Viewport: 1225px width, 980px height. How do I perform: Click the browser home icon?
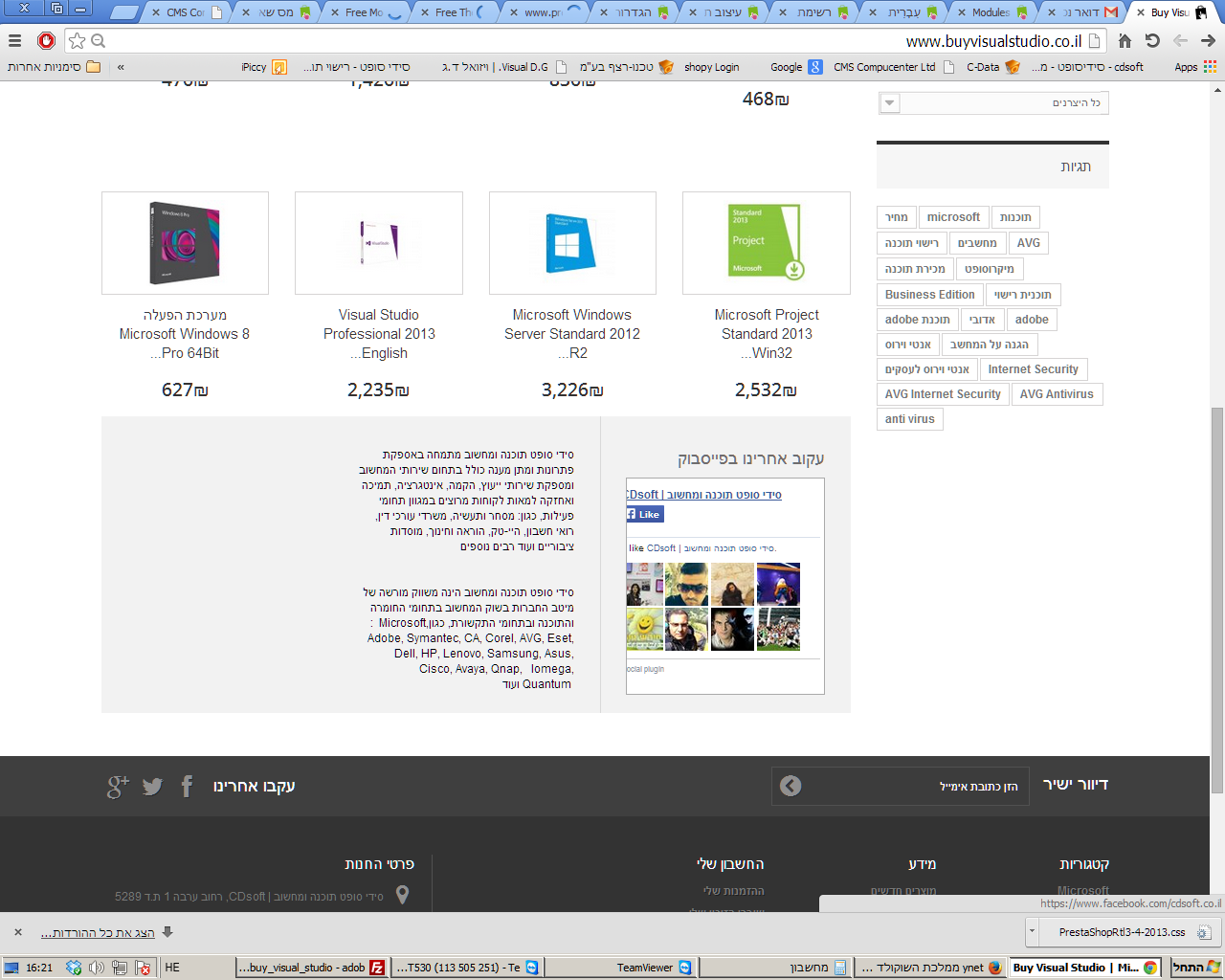[1125, 40]
